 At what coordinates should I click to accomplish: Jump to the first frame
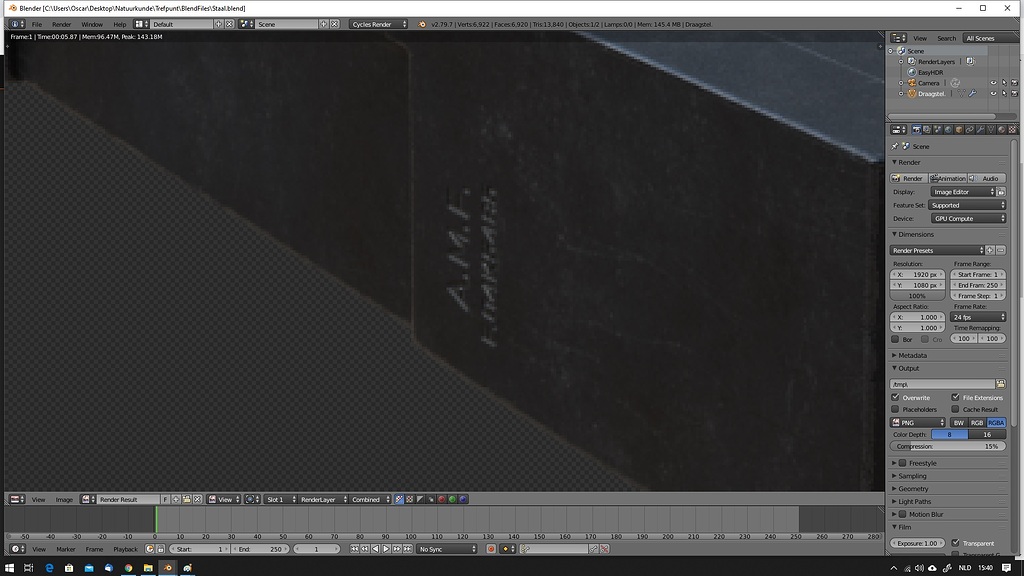(x=354, y=549)
